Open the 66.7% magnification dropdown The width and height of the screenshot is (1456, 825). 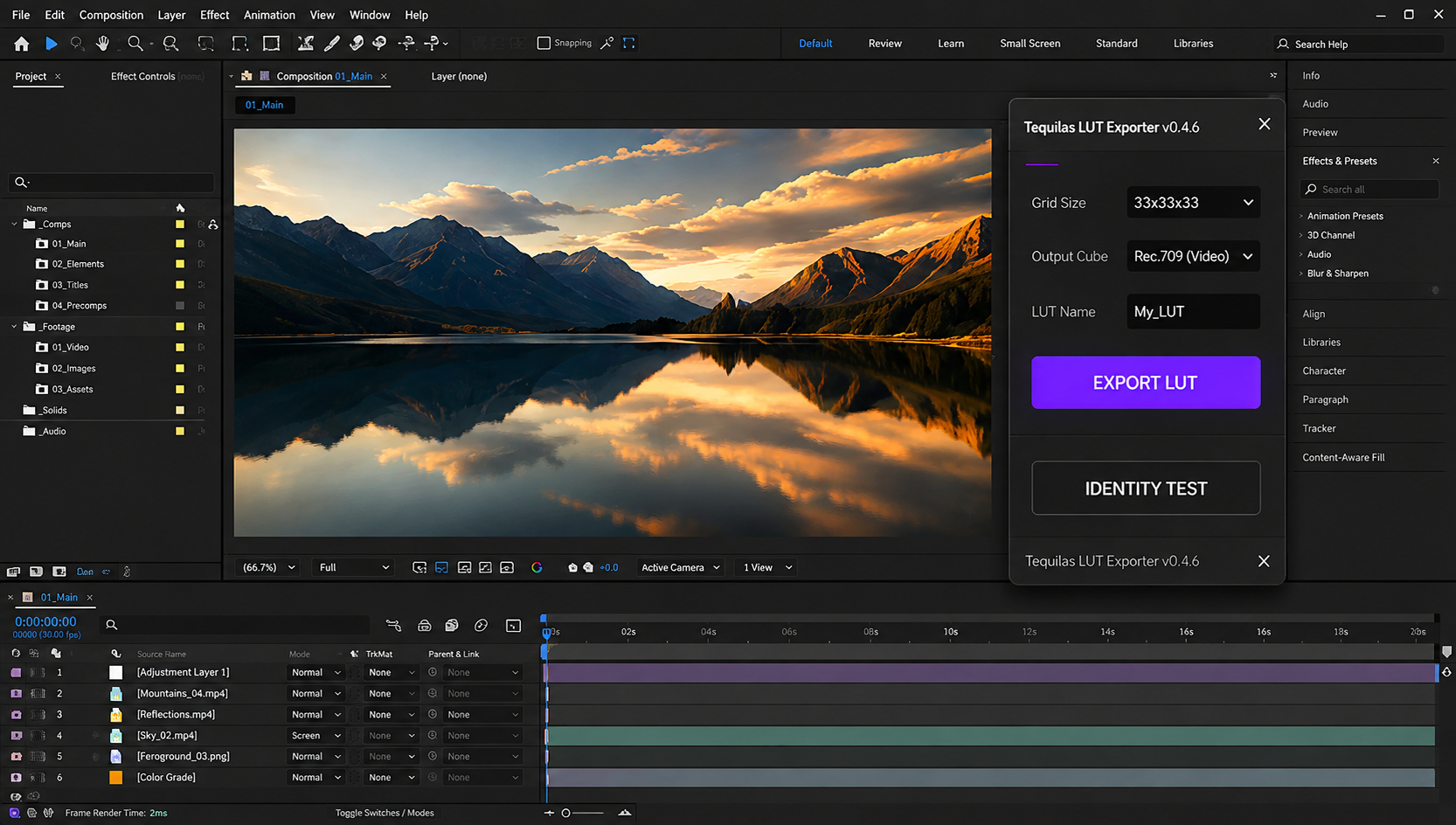pos(268,567)
